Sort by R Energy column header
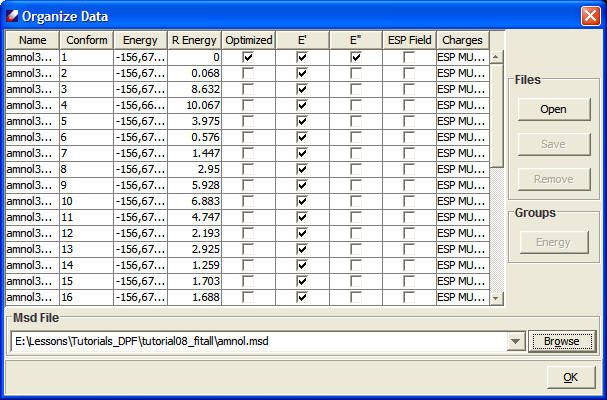Screen dimensions: 607x400 pos(193,40)
